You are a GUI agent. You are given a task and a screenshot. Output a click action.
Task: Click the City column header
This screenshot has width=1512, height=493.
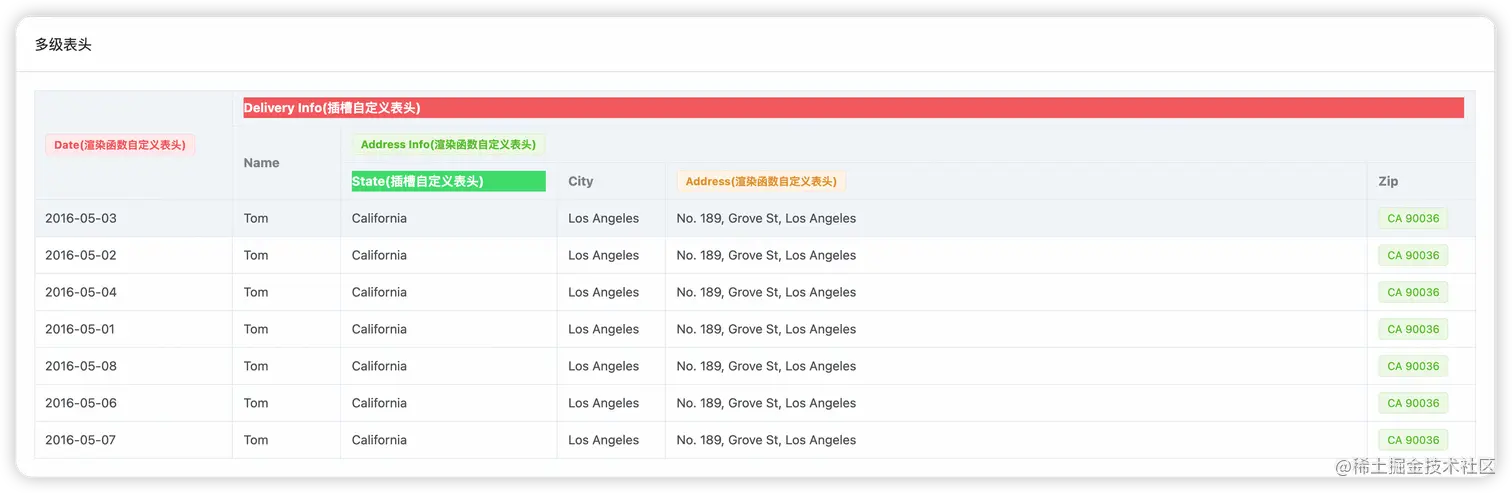(x=581, y=181)
